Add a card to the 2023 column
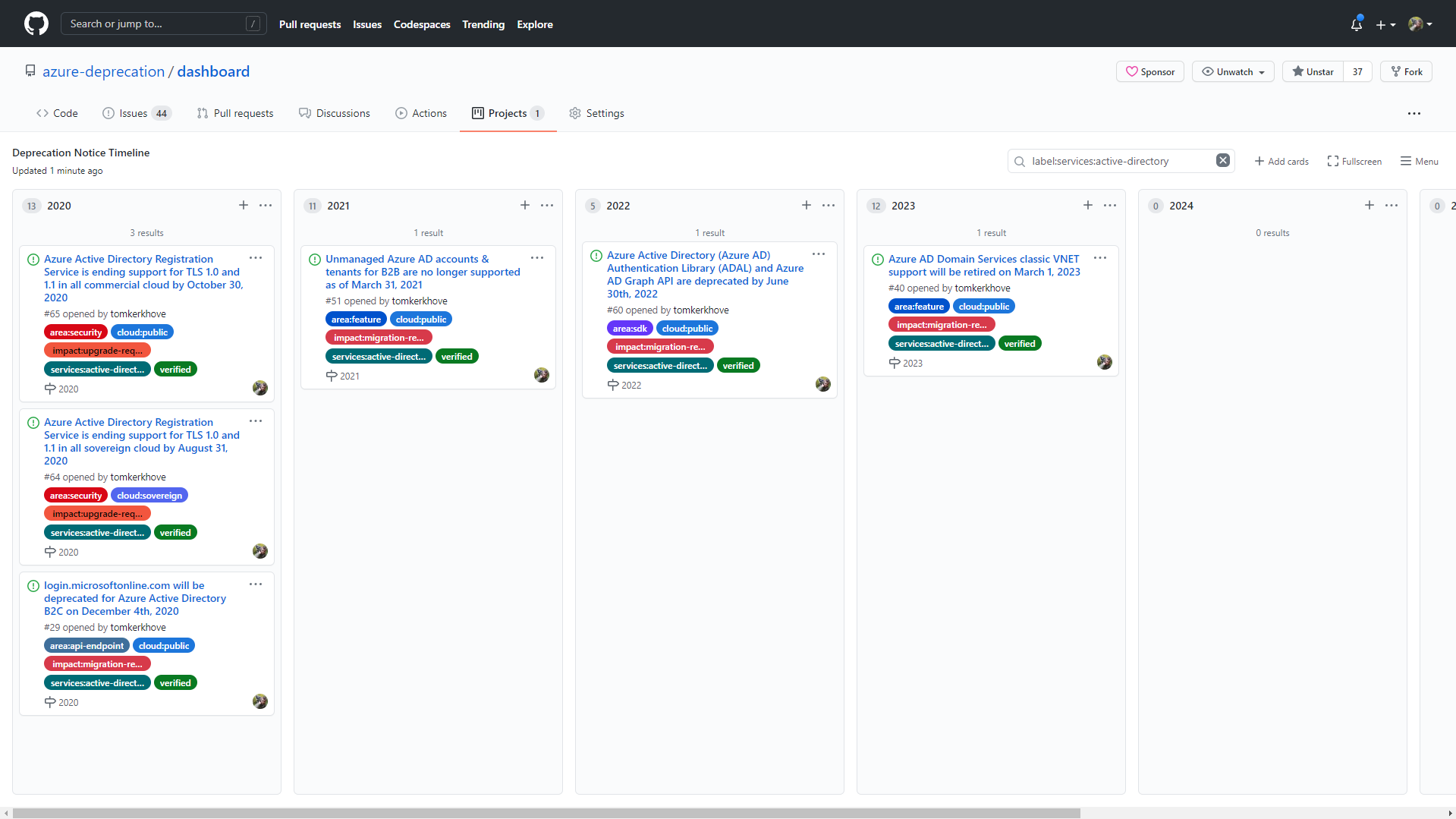 click(1088, 205)
